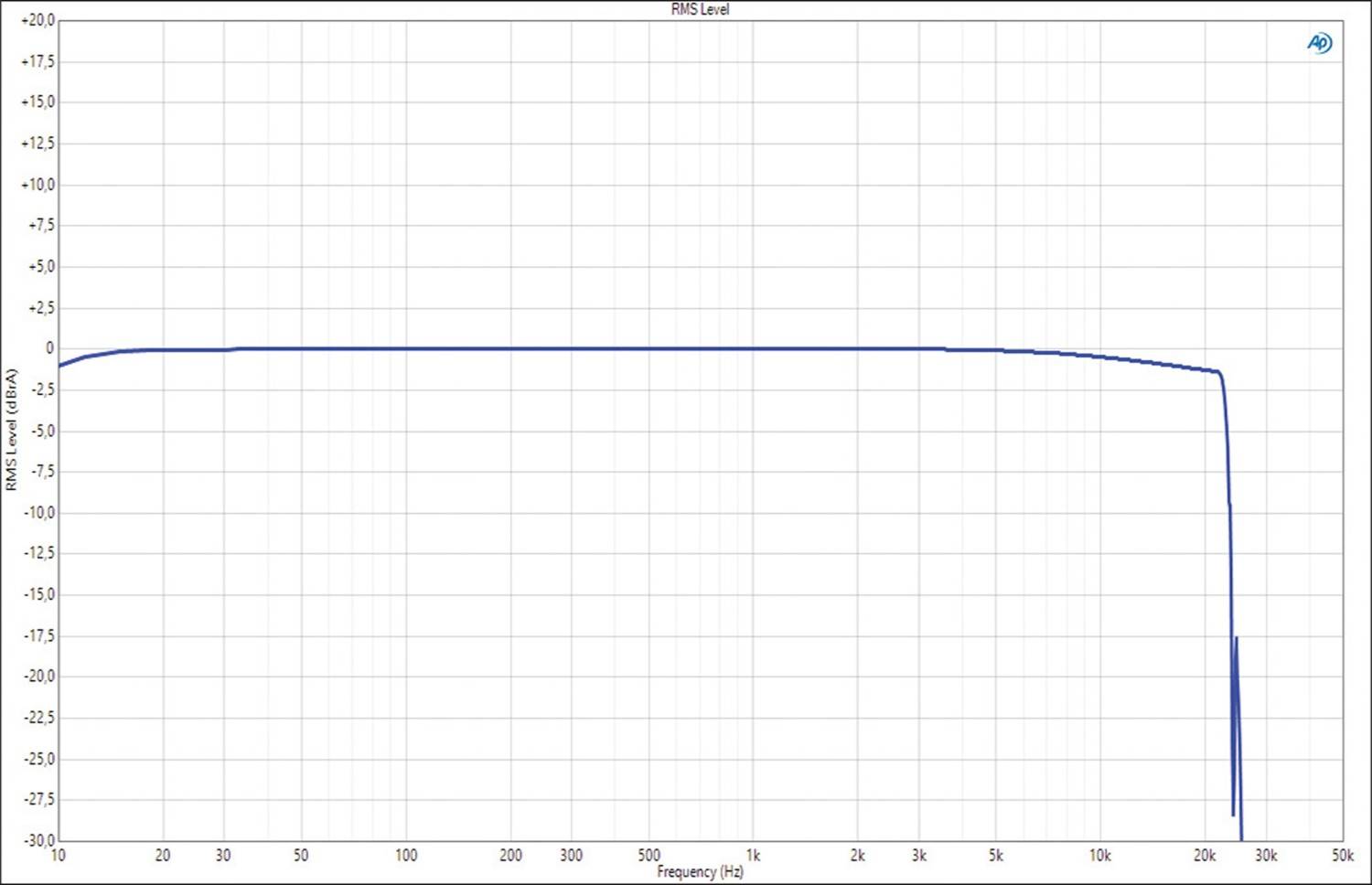Click the +2,5 level axis value
The width and height of the screenshot is (1372, 885).
coord(41,307)
